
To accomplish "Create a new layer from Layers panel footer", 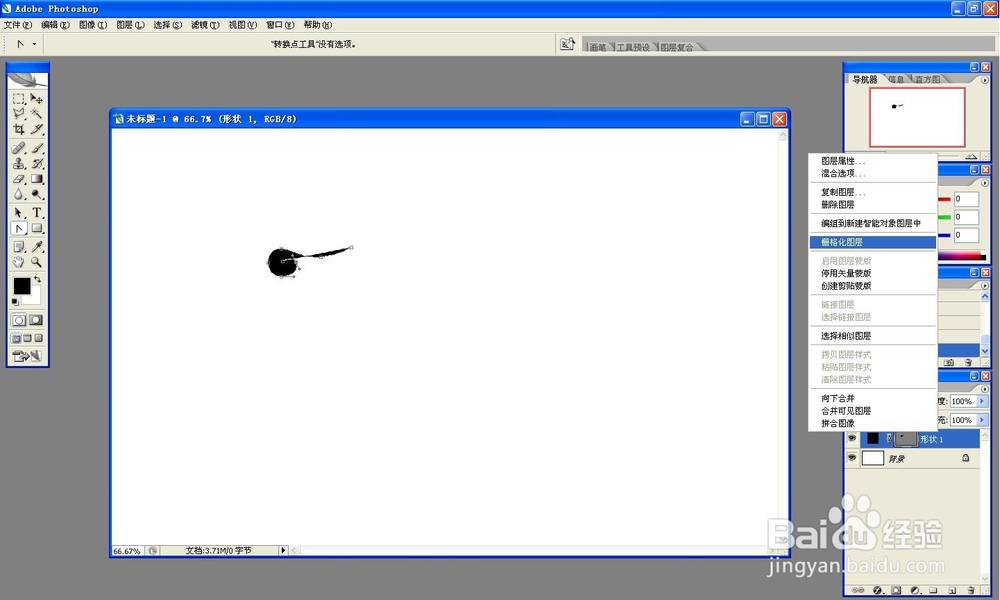I will pos(952,590).
